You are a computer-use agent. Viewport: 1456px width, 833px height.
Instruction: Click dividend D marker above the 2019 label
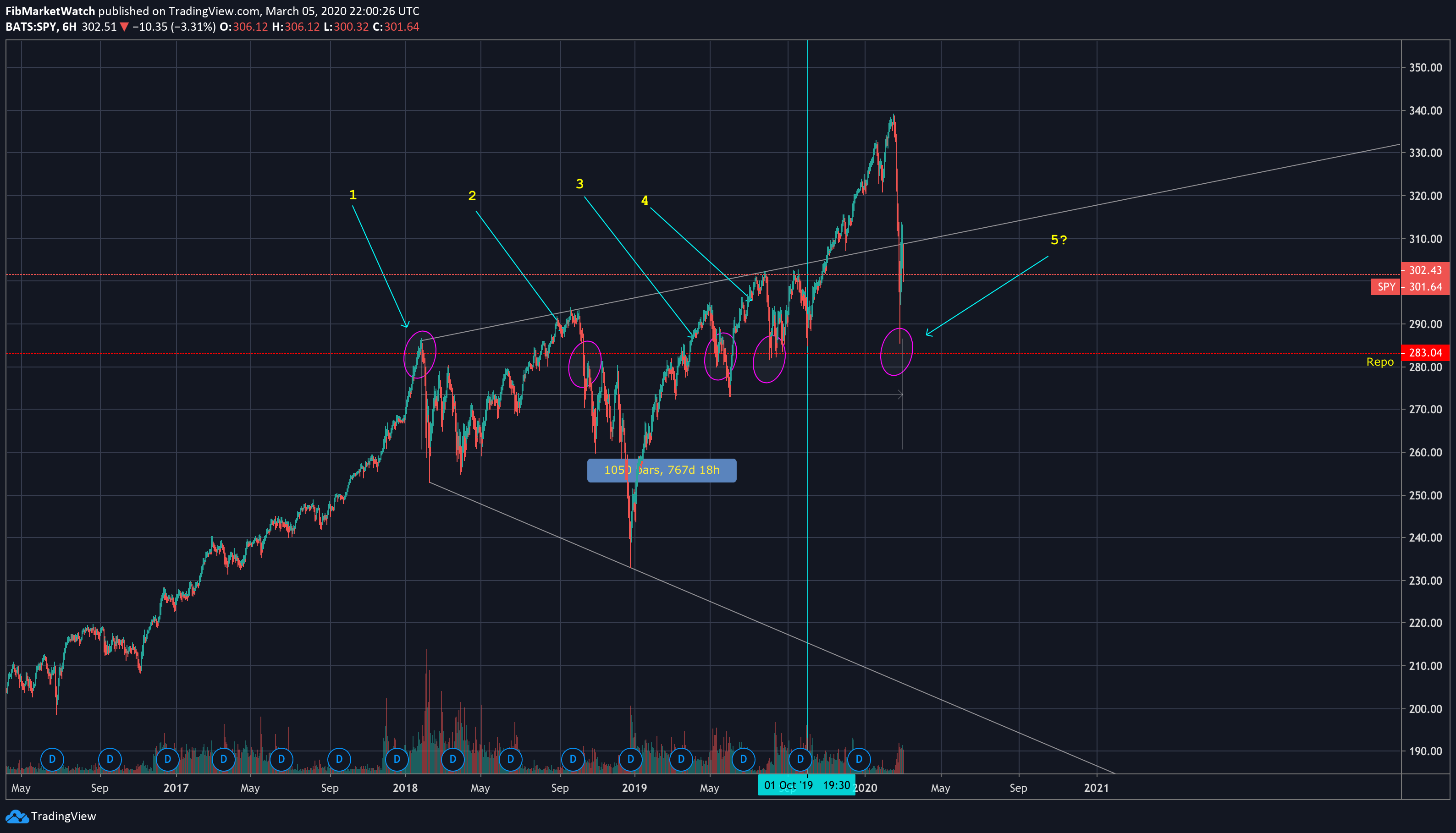tap(630, 759)
